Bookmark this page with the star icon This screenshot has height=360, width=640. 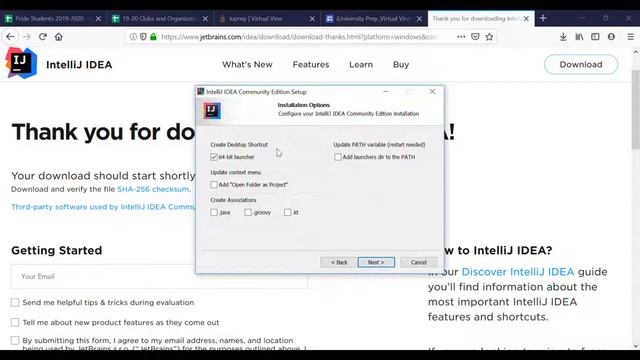coord(489,37)
